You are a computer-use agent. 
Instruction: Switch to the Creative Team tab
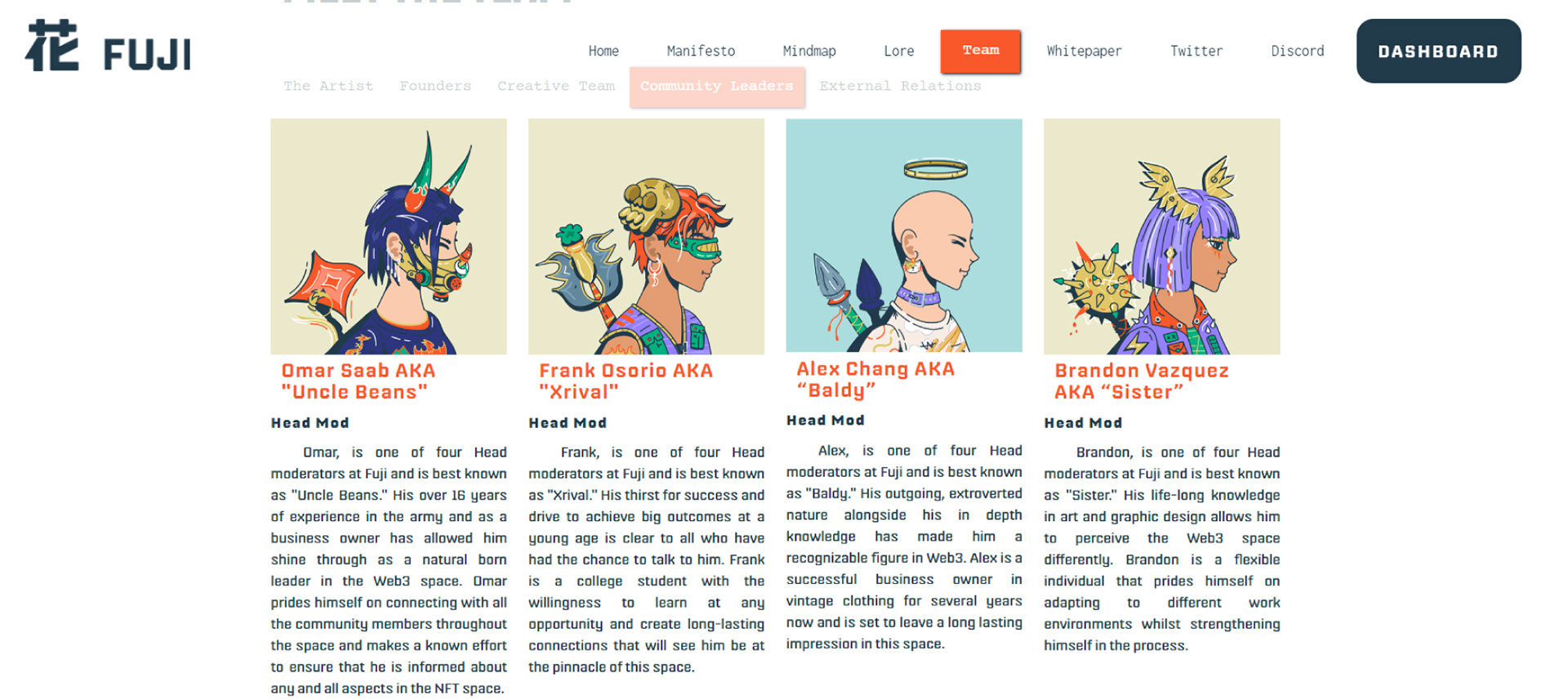coord(556,86)
